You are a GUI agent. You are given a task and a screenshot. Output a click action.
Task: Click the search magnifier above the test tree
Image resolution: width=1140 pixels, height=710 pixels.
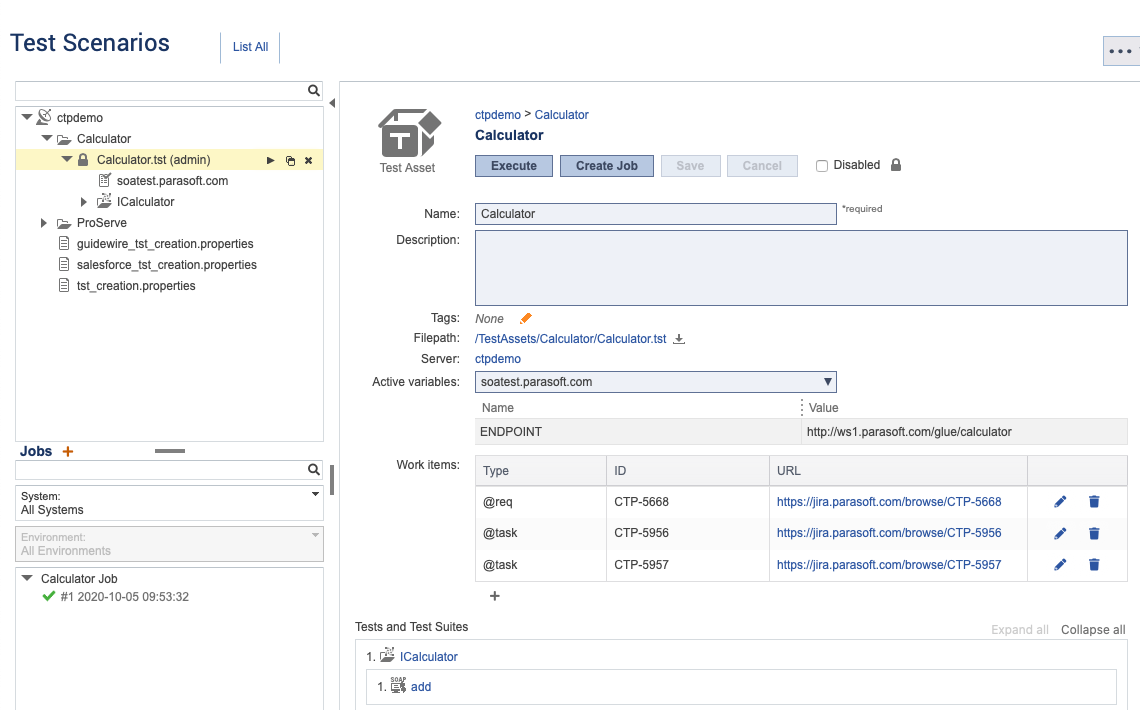[x=313, y=90]
